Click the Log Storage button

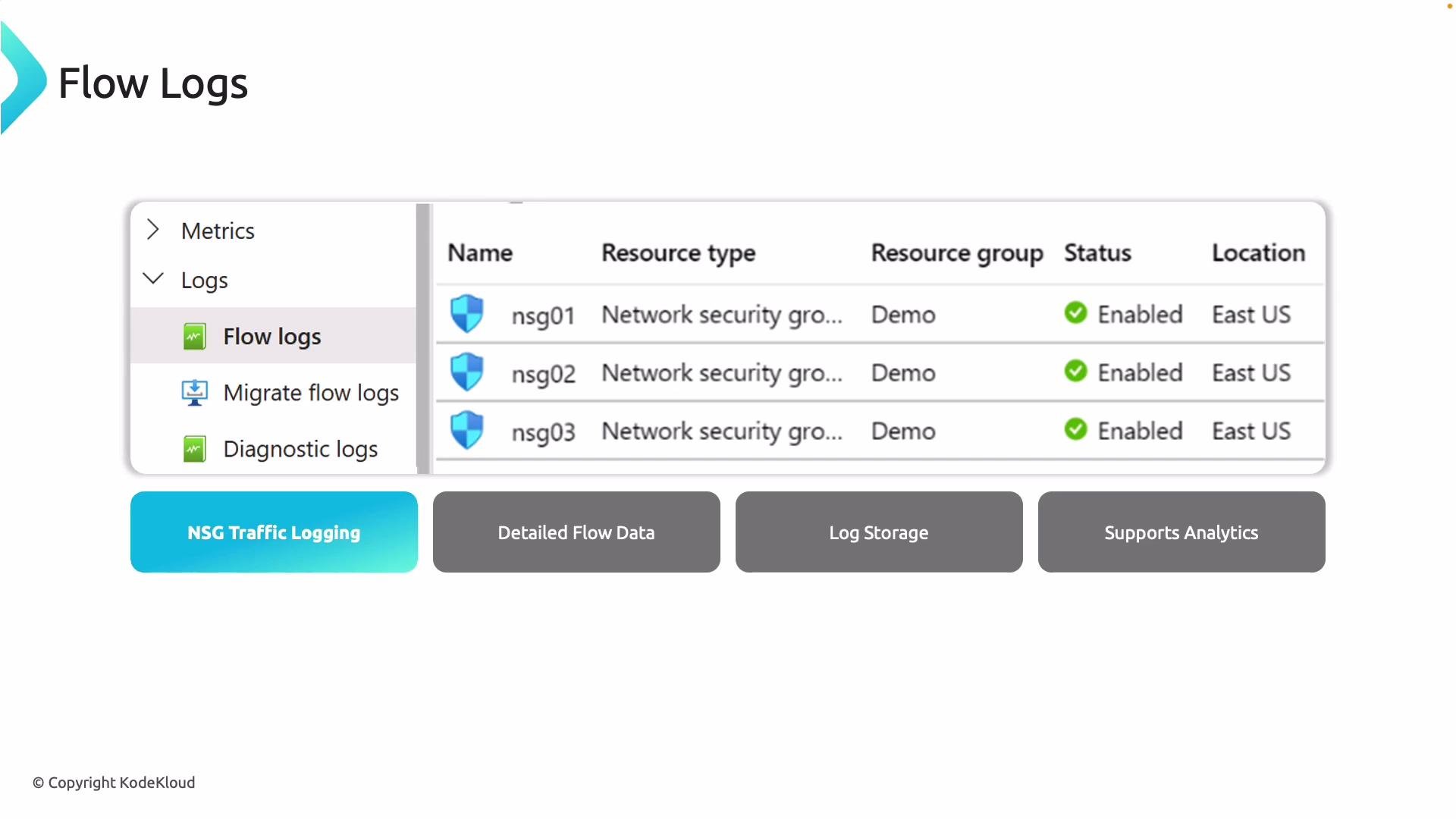coord(879,532)
